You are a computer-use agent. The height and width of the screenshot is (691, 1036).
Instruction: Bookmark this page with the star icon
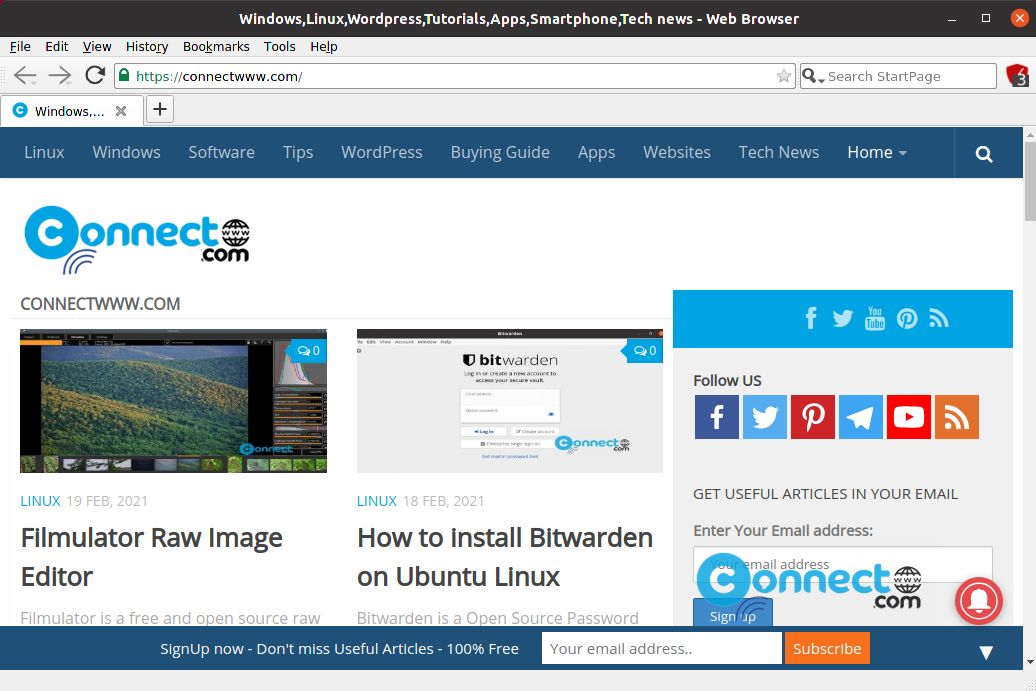(x=784, y=76)
